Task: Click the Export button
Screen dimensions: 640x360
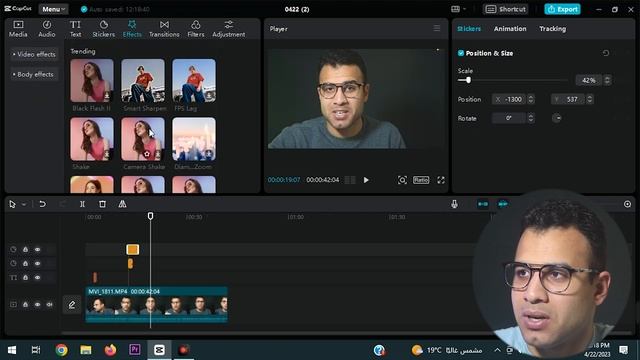Action: click(x=562, y=9)
